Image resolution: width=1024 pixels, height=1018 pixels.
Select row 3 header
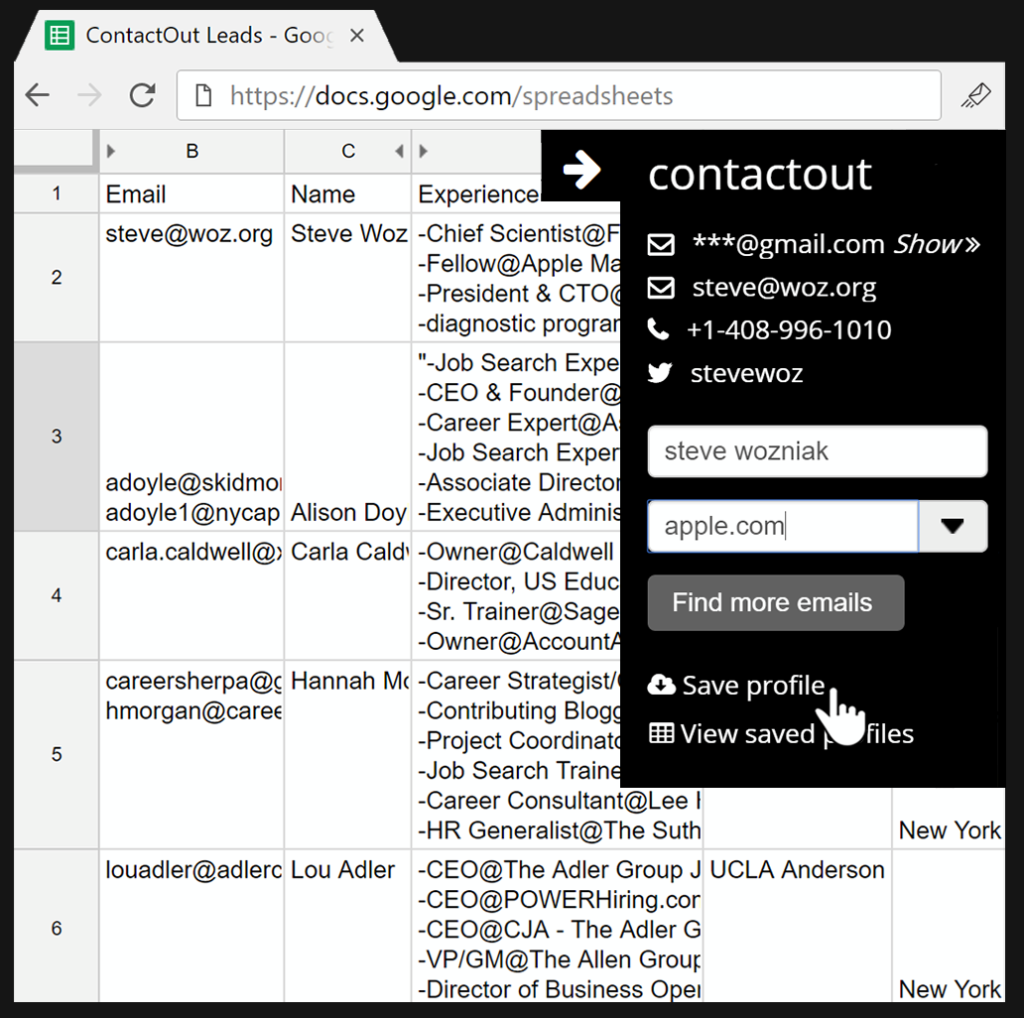(x=56, y=436)
